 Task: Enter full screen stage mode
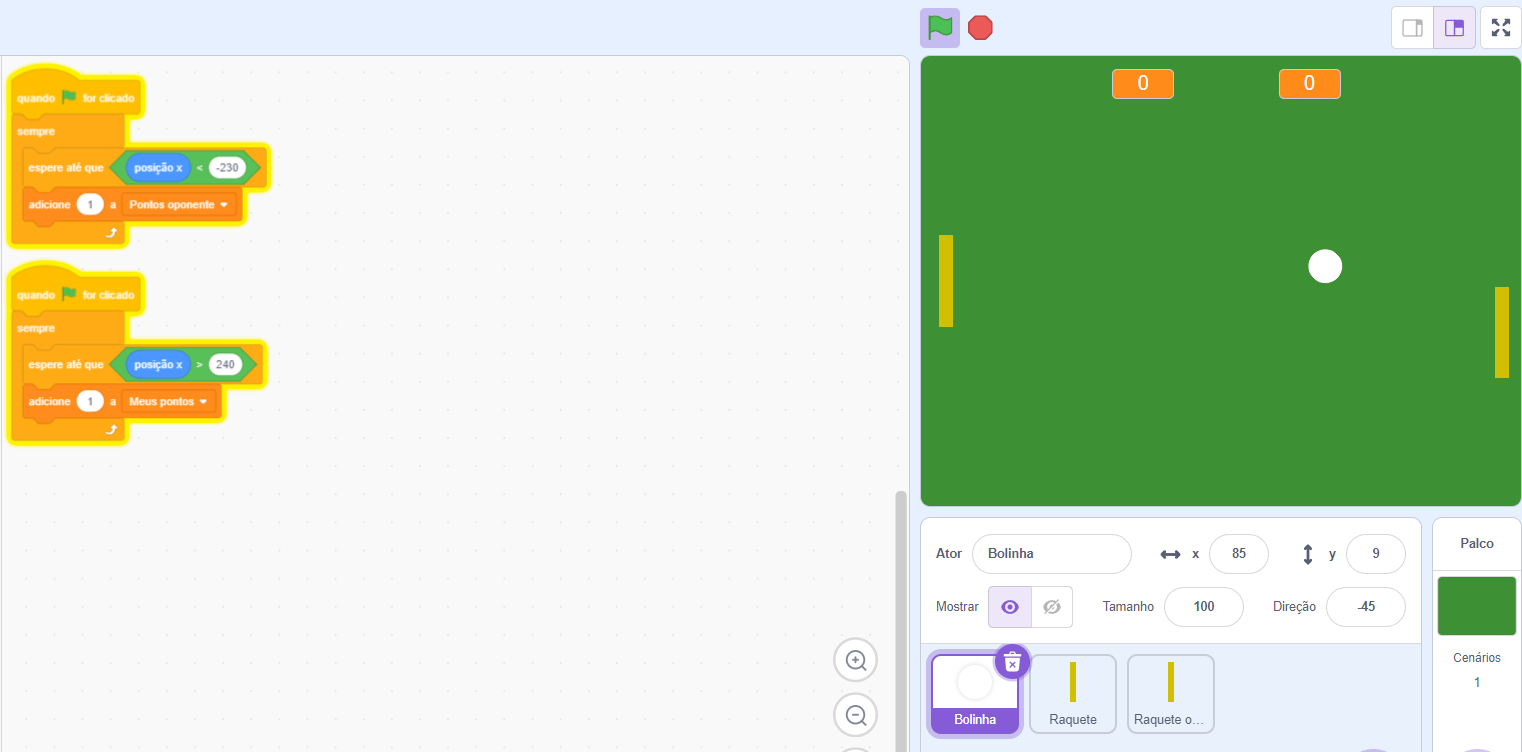[x=1501, y=28]
